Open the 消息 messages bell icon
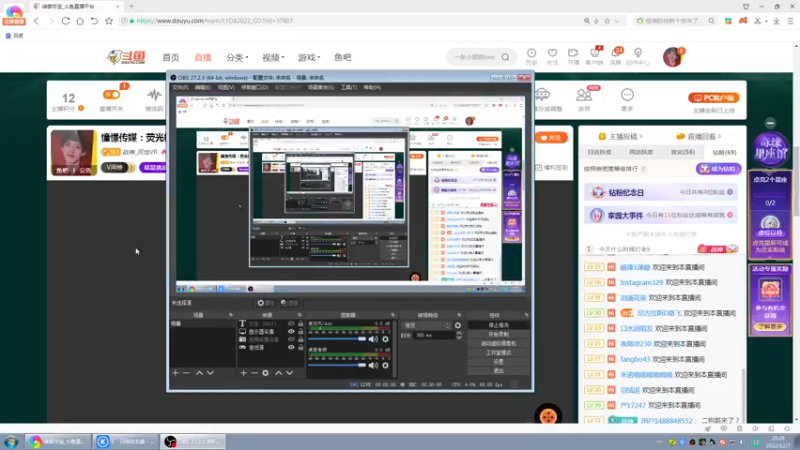 (616, 54)
